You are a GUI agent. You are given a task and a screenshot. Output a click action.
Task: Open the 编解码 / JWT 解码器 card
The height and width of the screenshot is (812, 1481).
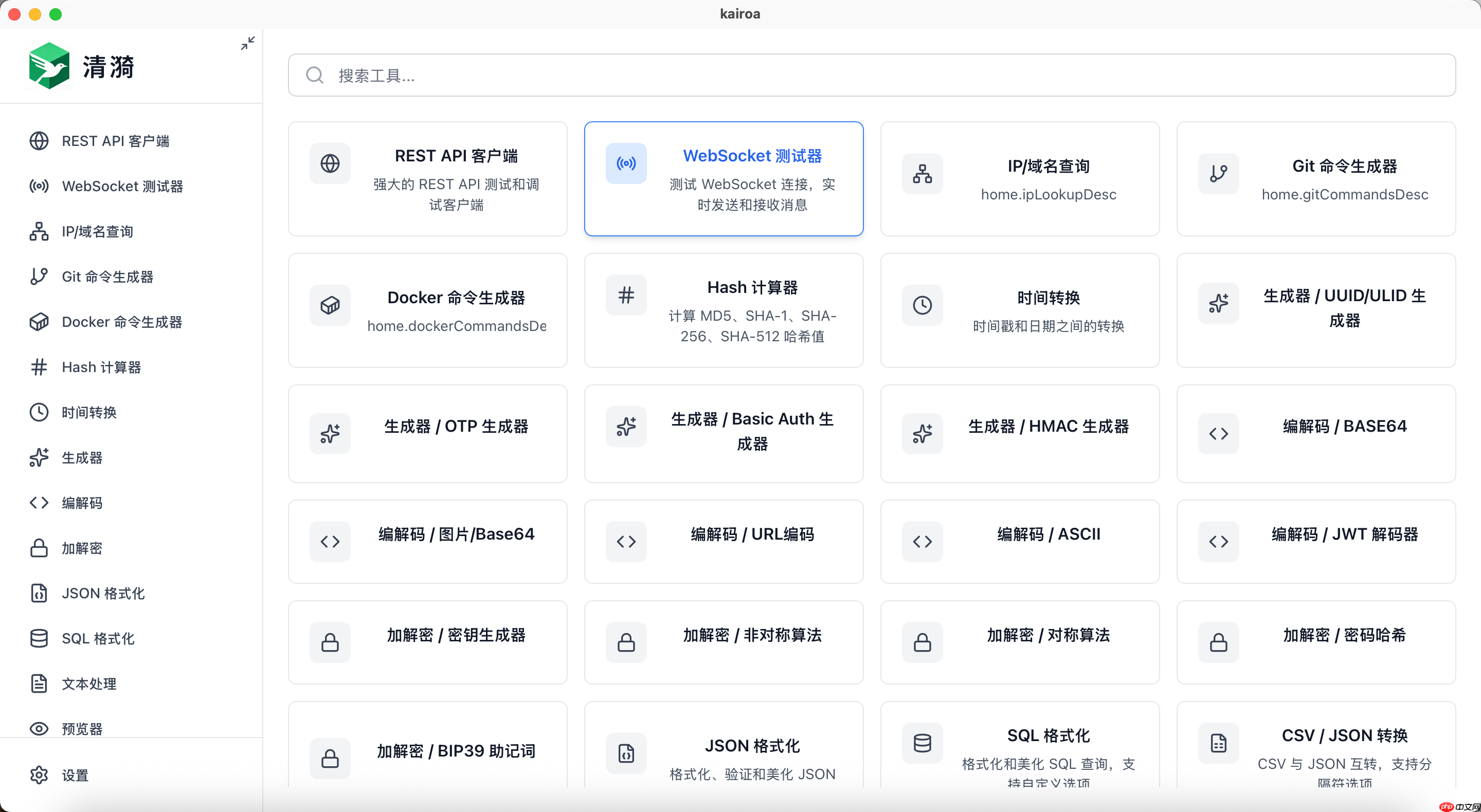pos(1316,541)
